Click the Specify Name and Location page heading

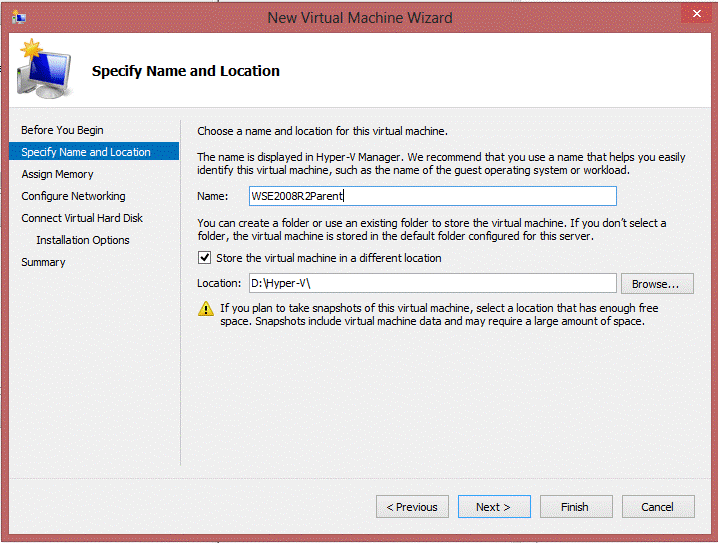pos(185,71)
